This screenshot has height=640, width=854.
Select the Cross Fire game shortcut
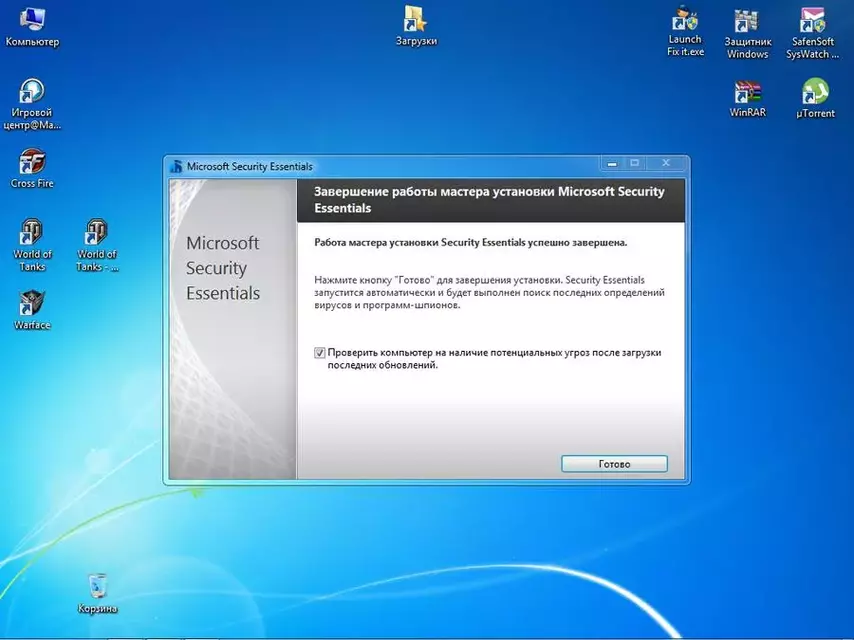pos(32,168)
